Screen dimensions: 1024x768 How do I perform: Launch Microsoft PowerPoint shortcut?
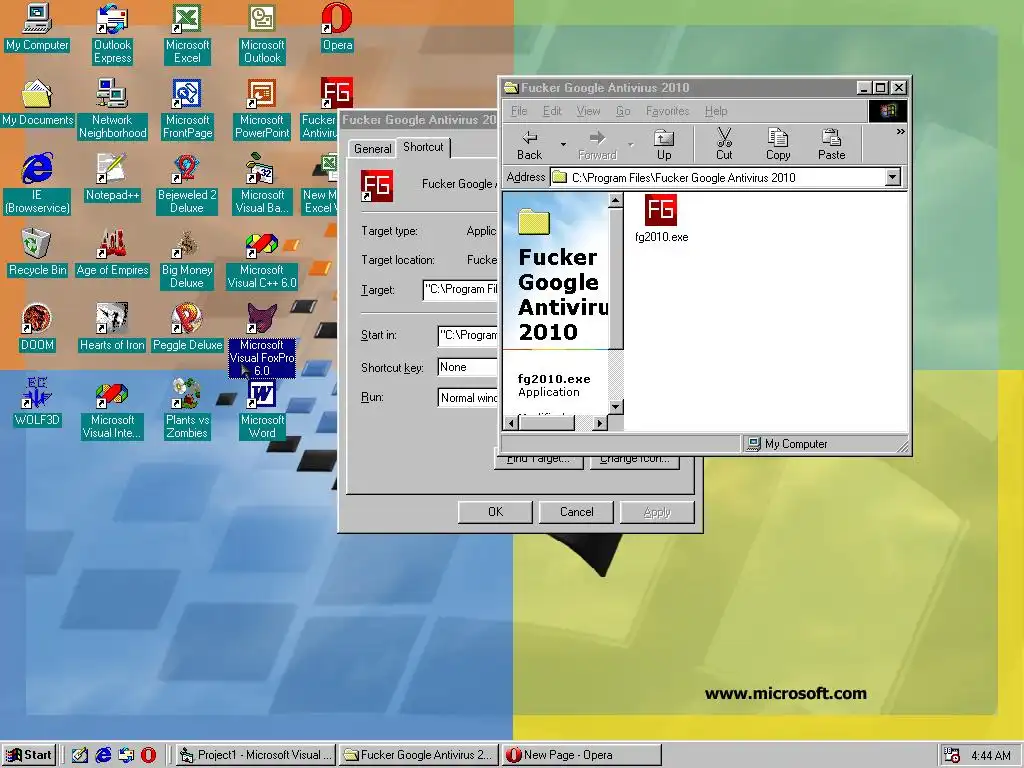coord(262,108)
